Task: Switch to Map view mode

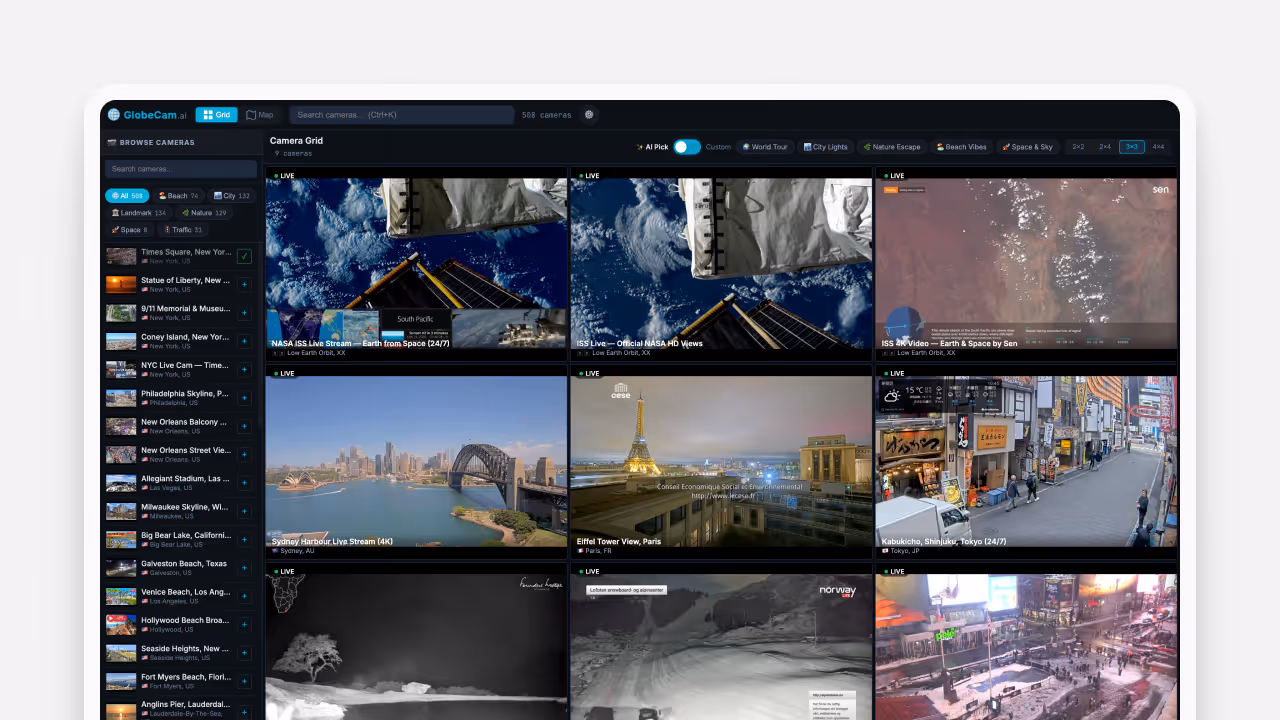Action: pos(259,114)
